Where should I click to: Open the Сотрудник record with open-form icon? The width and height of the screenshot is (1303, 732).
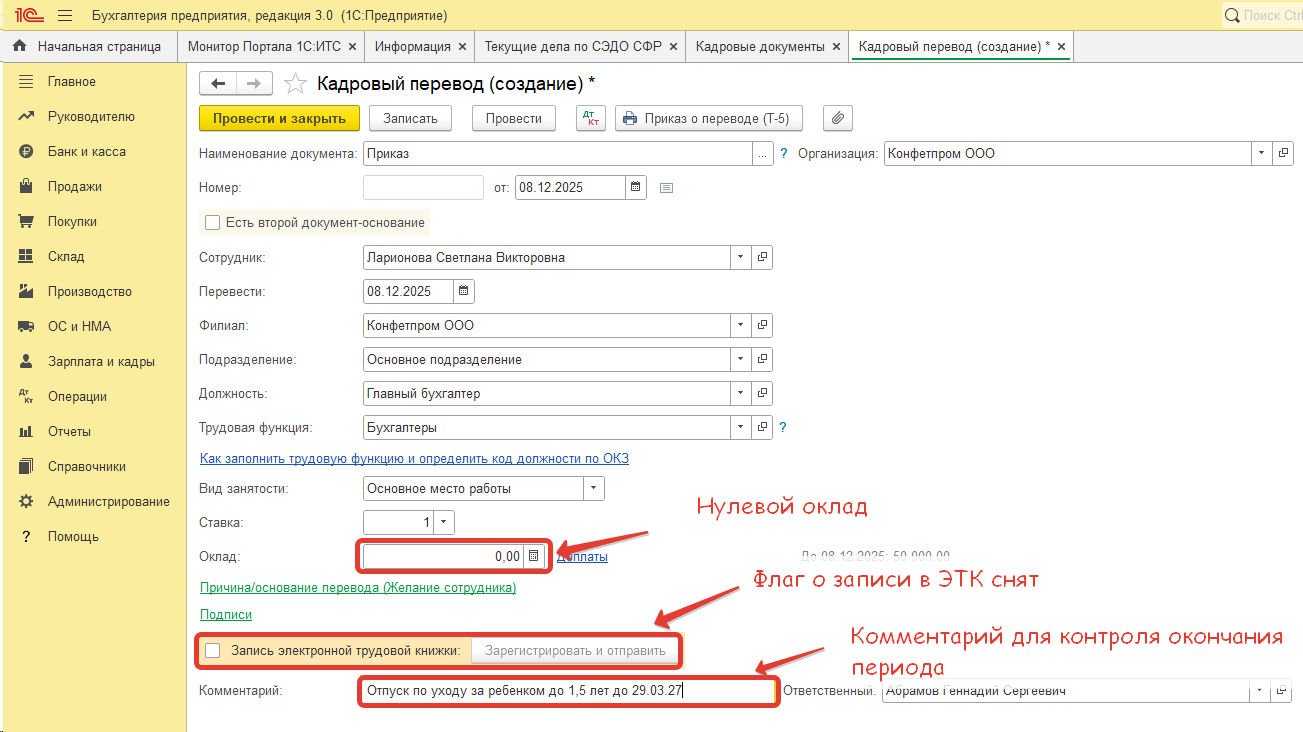(x=762, y=257)
